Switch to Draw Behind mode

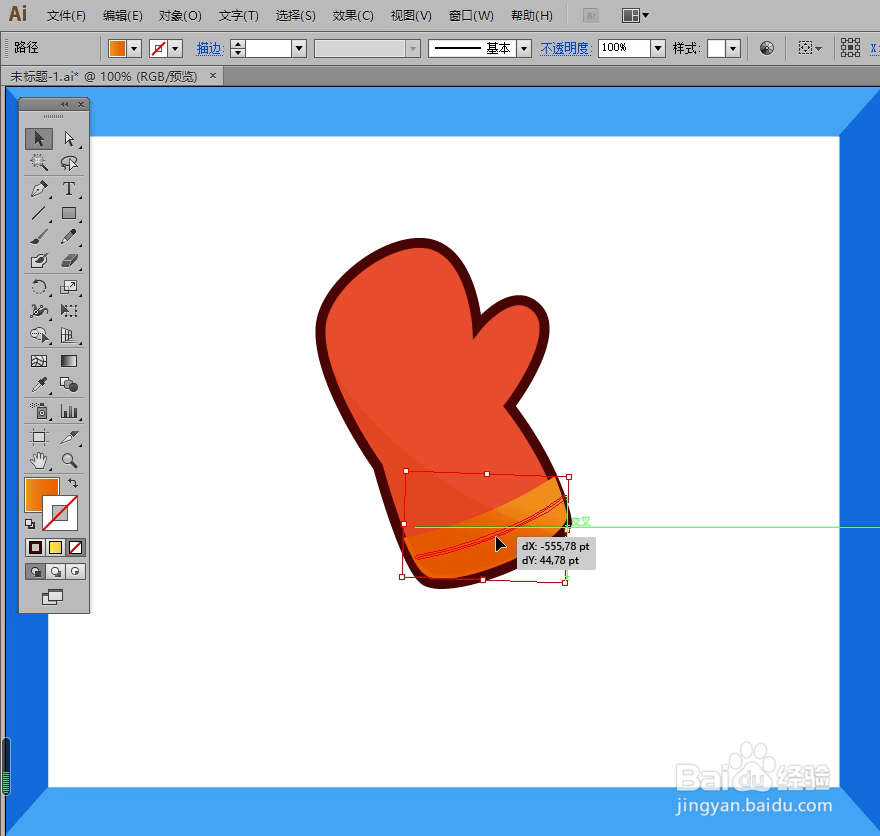click(56, 572)
